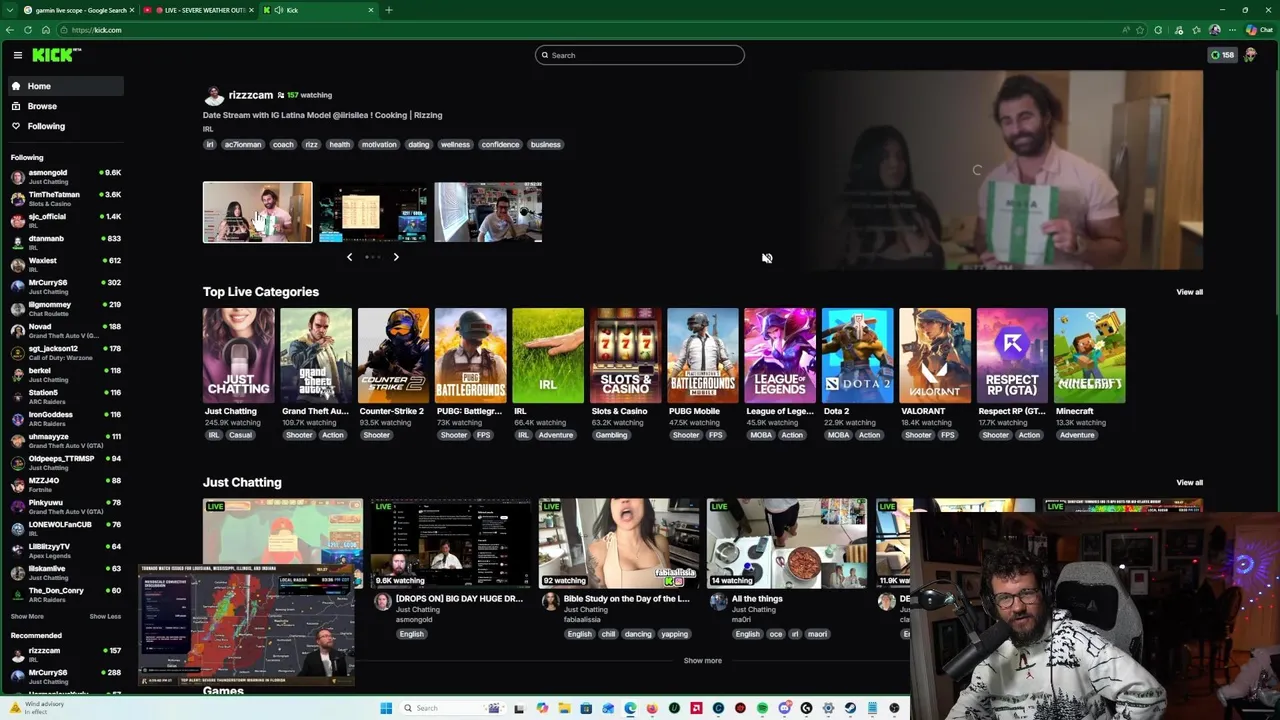Reload the current page
Image resolution: width=1280 pixels, height=720 pixels.
tap(27, 30)
